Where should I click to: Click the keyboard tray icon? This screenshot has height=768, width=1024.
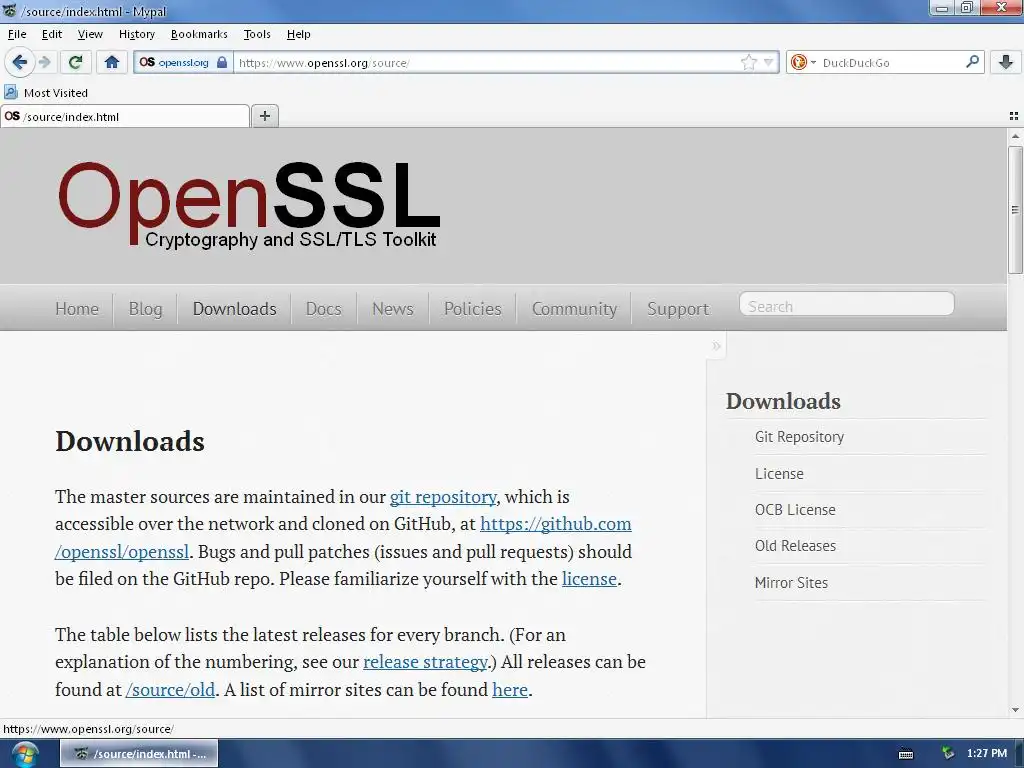906,754
